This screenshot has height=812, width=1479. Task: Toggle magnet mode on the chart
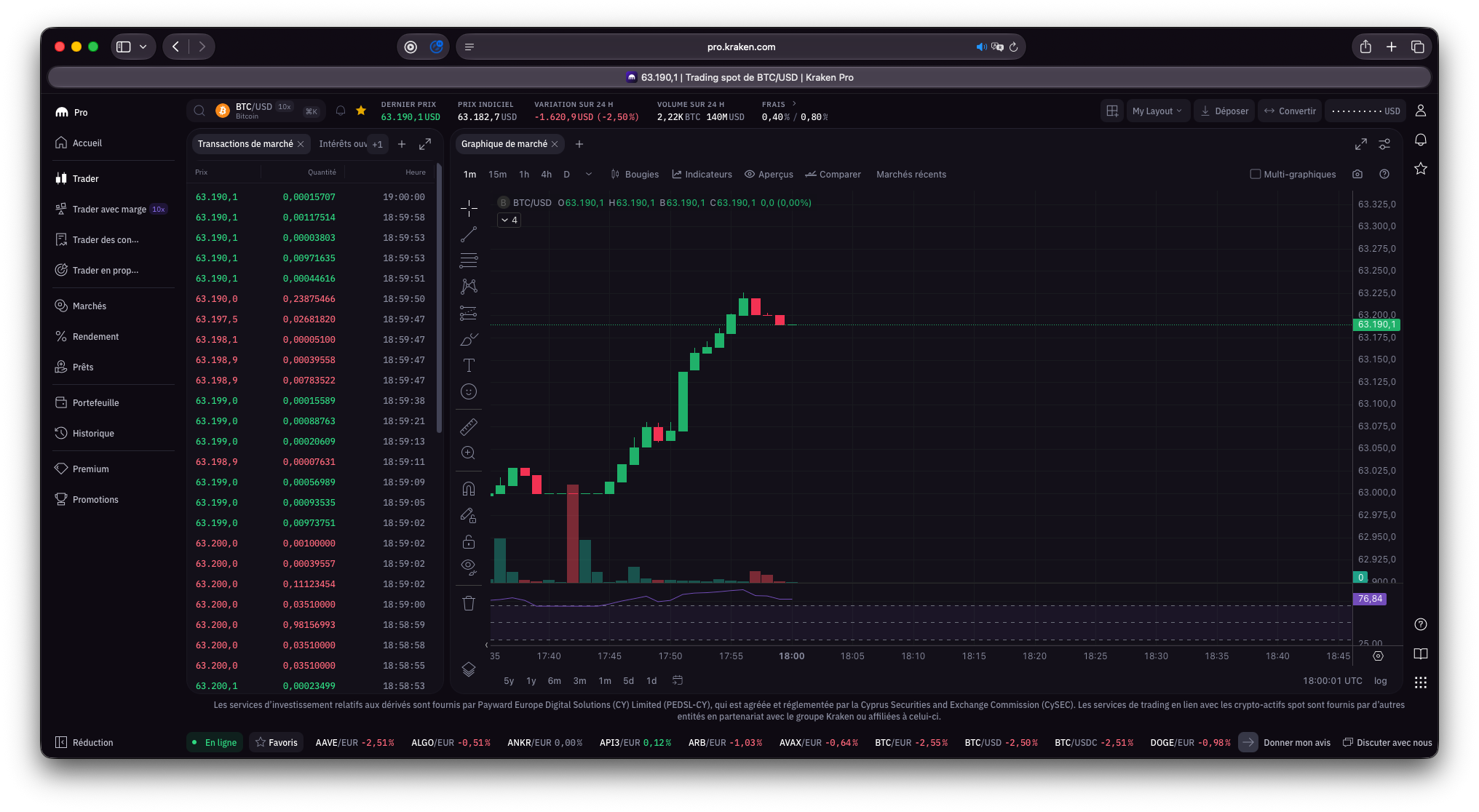469,489
